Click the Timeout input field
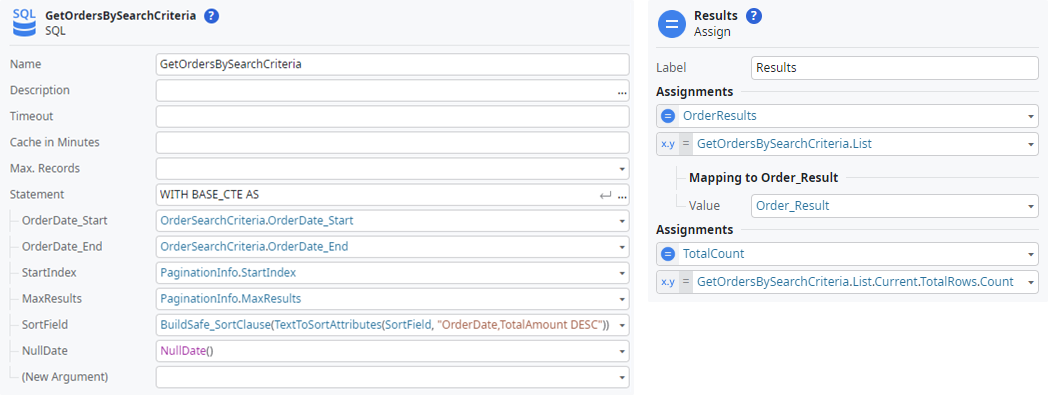Image resolution: width=1048 pixels, height=395 pixels. tap(392, 116)
